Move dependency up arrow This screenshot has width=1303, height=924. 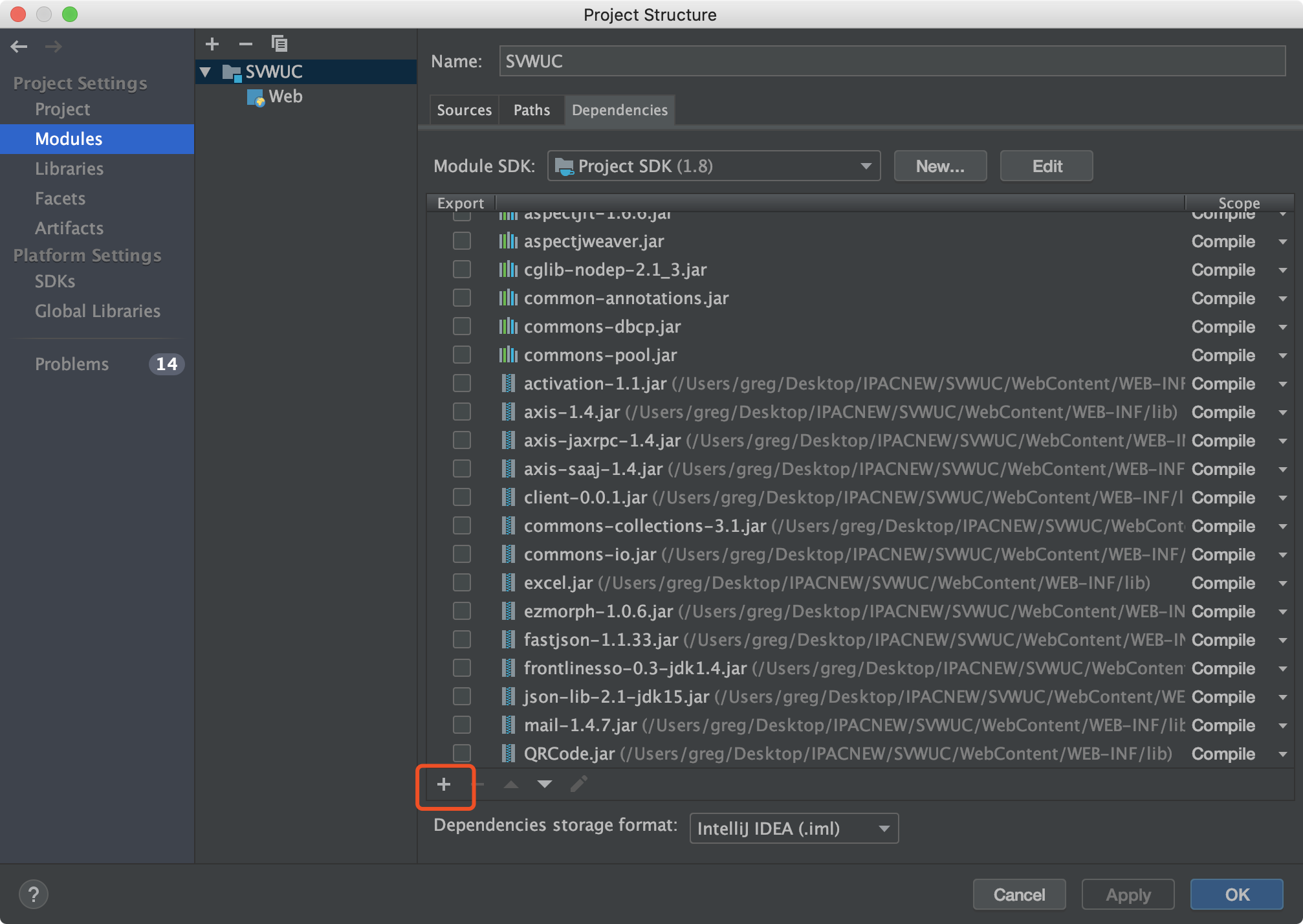[511, 785]
